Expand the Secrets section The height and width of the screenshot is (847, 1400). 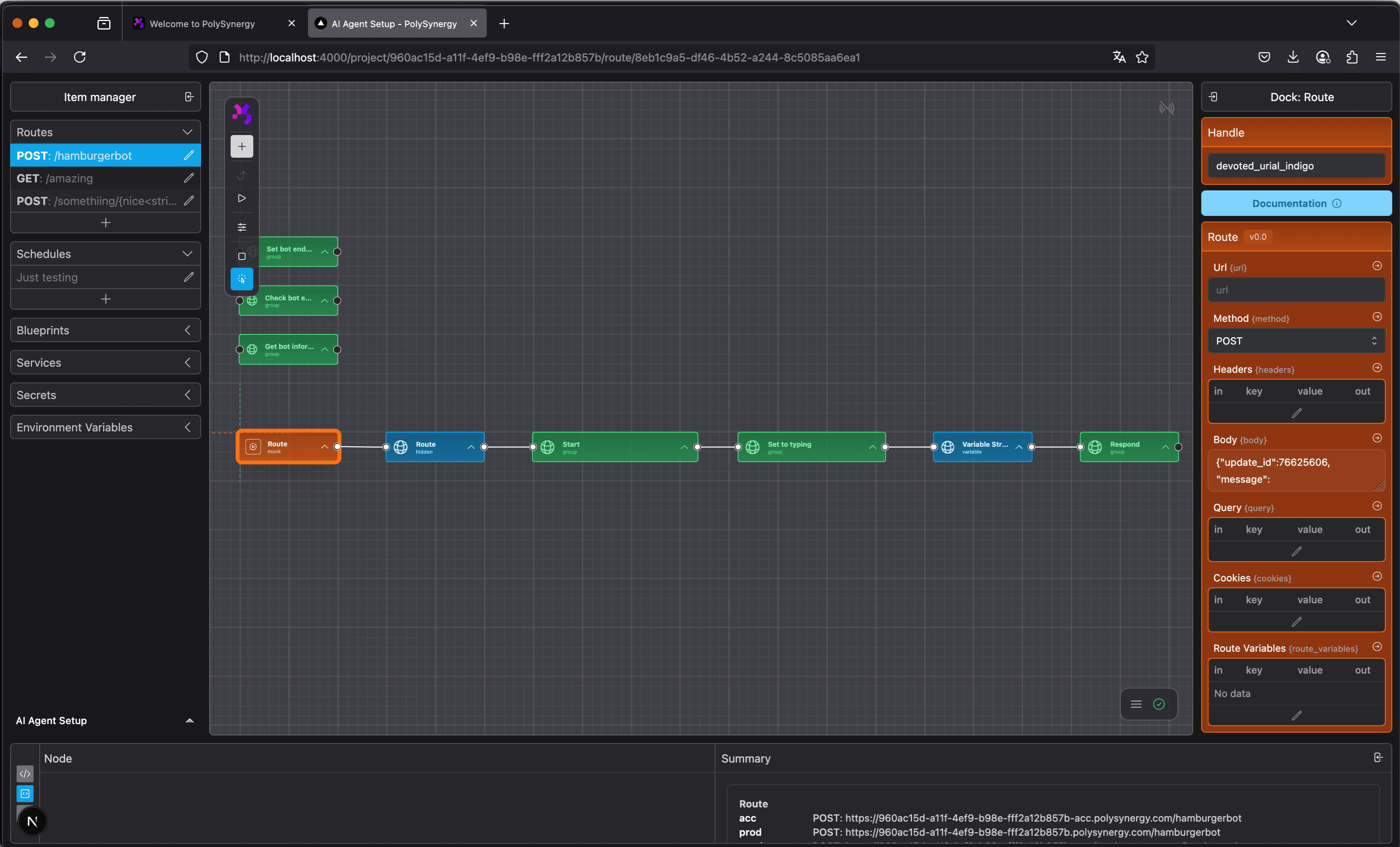click(187, 395)
